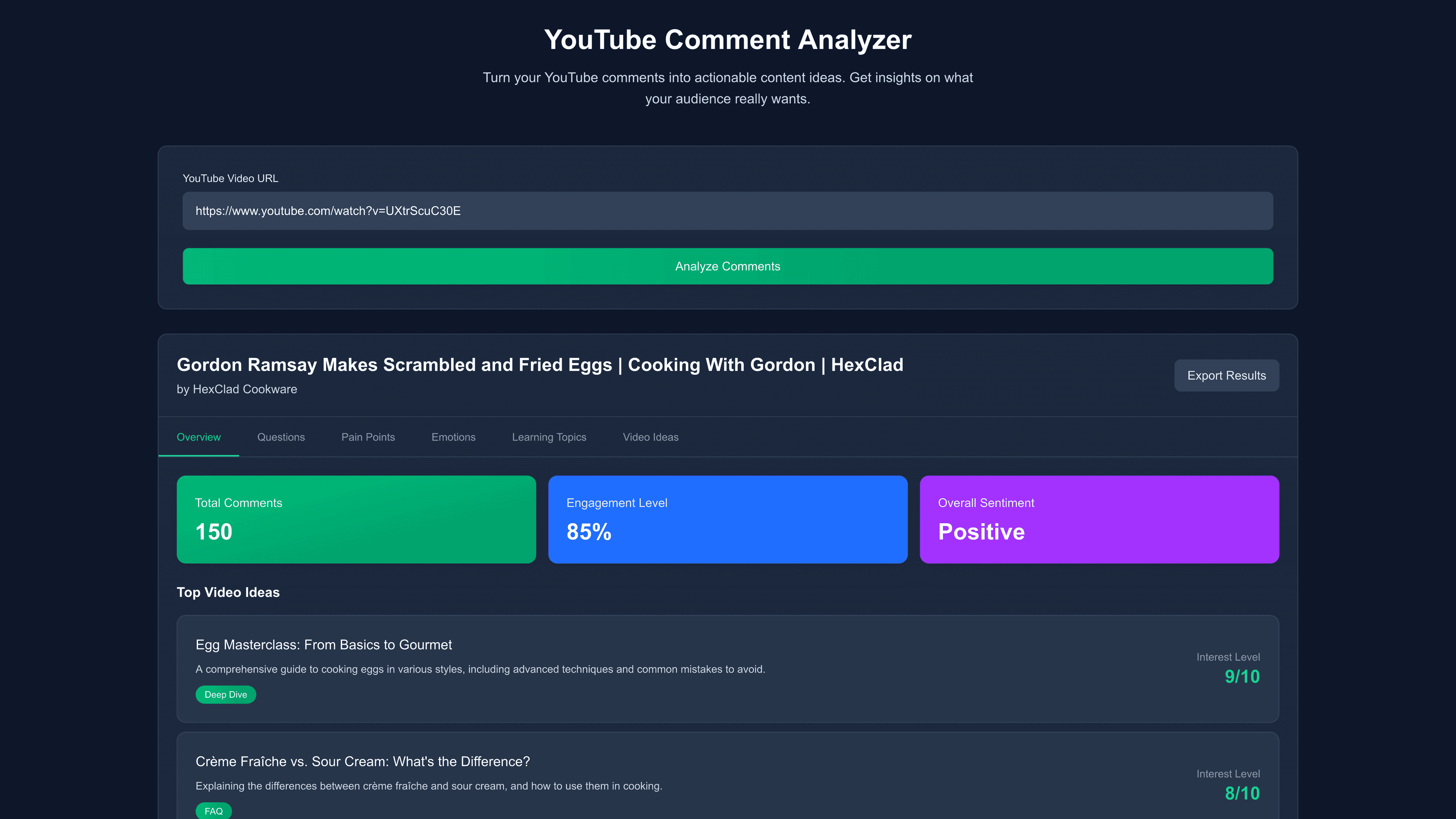The height and width of the screenshot is (819, 1456).
Task: Open the Video Ideas tab
Action: click(651, 437)
